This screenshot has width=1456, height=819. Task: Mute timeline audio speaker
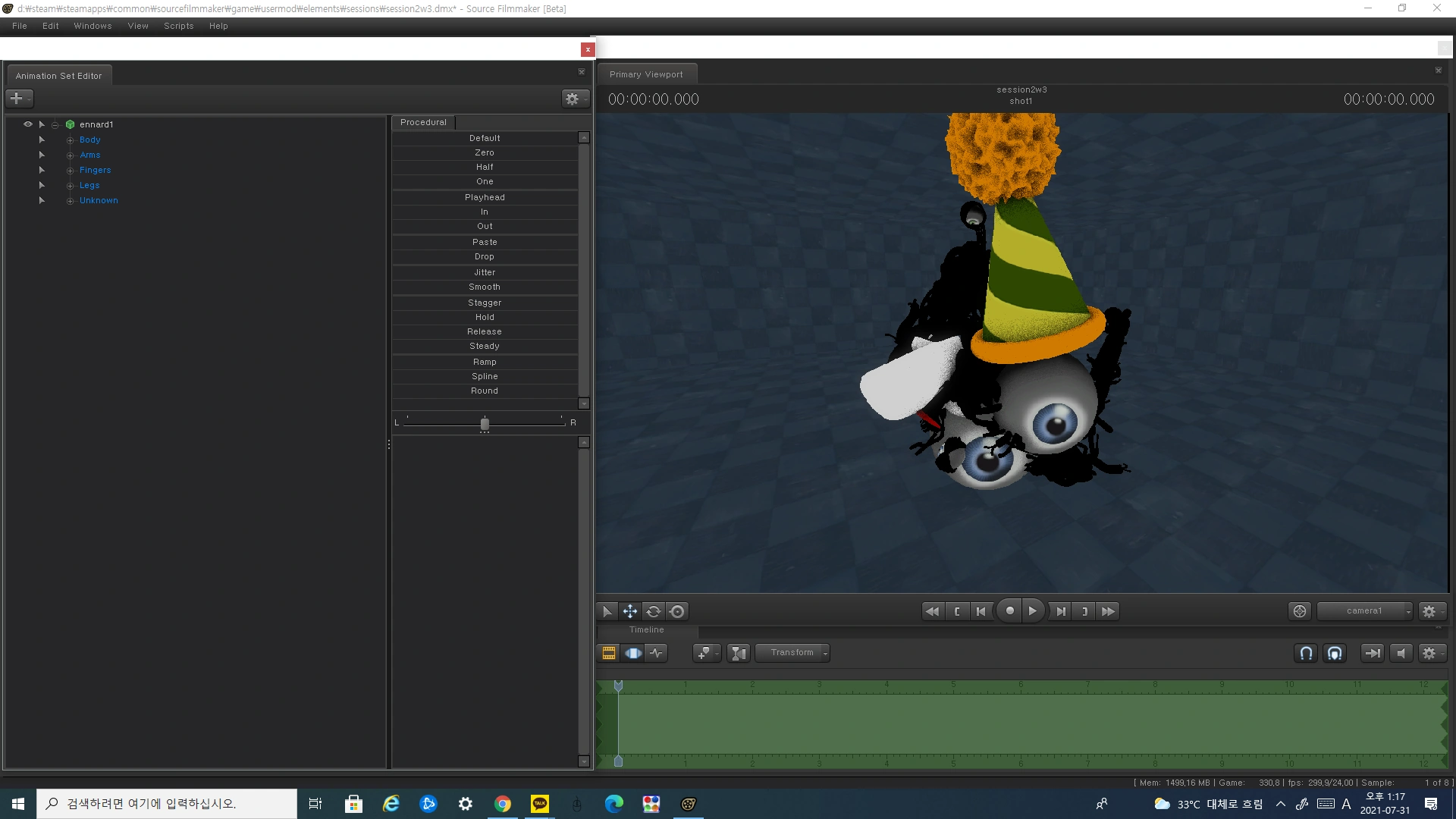(1401, 653)
